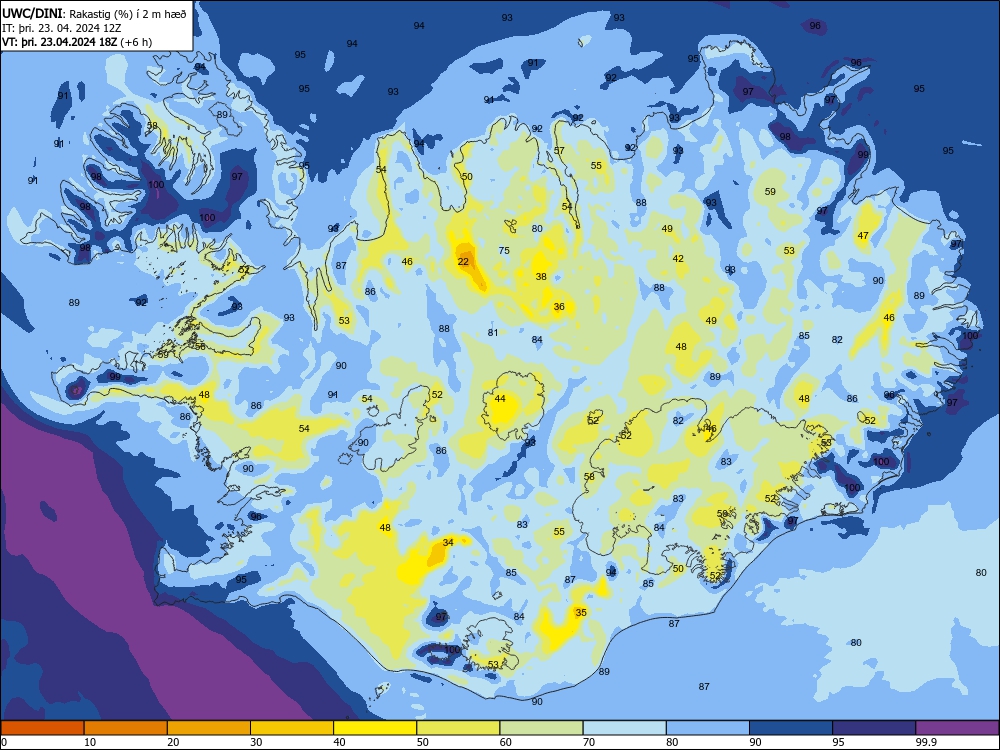Click the 30–40 amber legend swatch
Image resolution: width=1000 pixels, height=750 pixels.
point(292,728)
